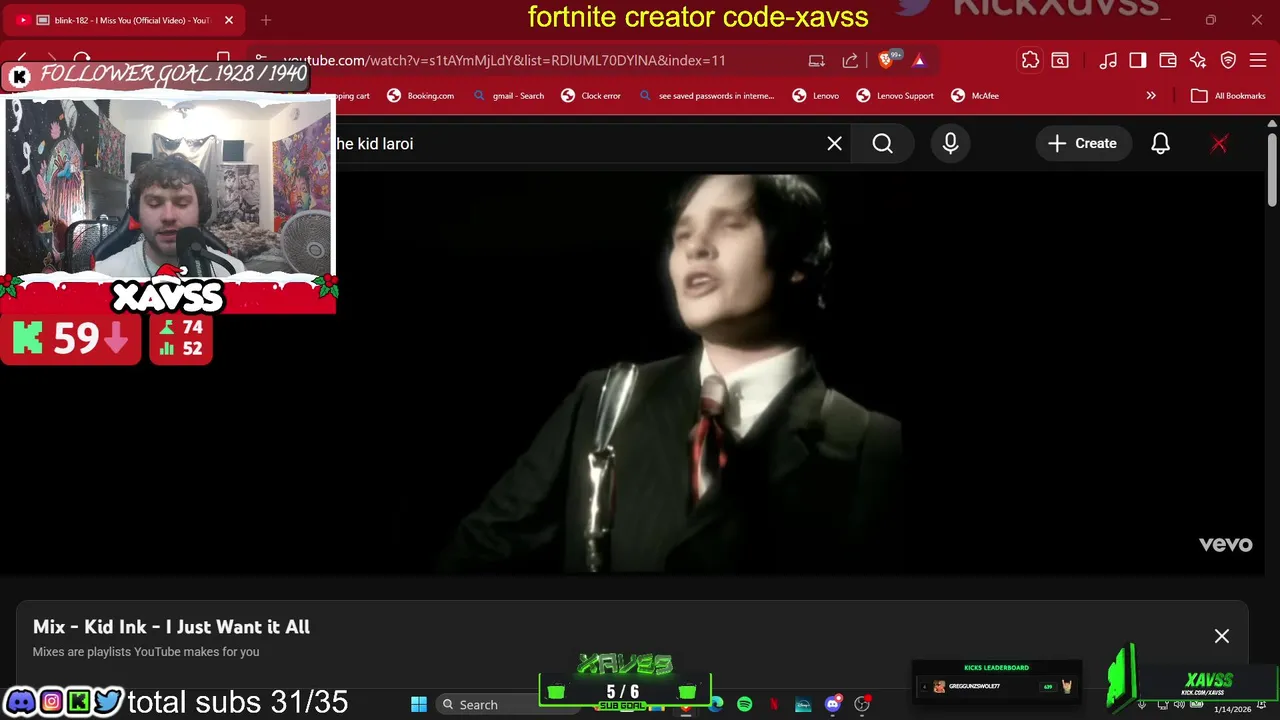Open Discord from the taskbar

point(833,705)
